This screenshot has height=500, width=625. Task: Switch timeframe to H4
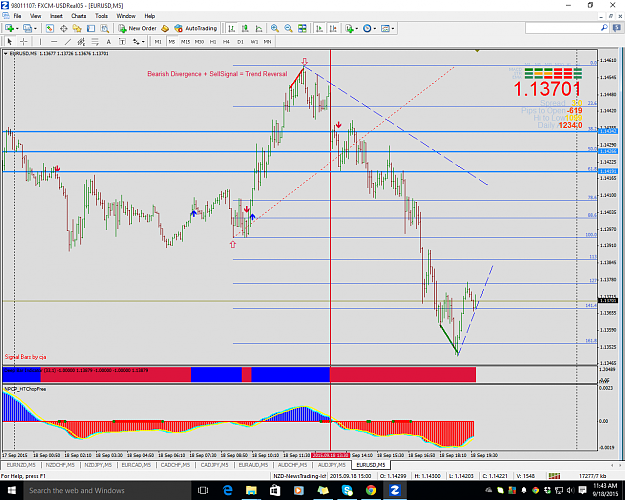pos(226,41)
